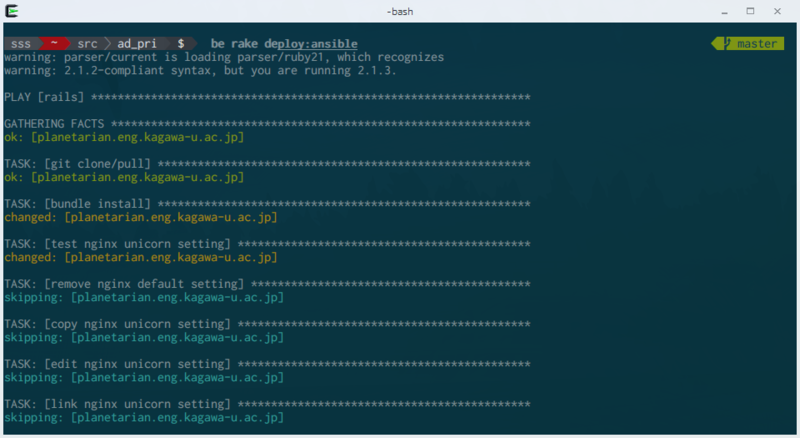Click the ok host line under GATHERING FACTS
Image resolution: width=800 pixels, height=438 pixels.
pos(124,137)
